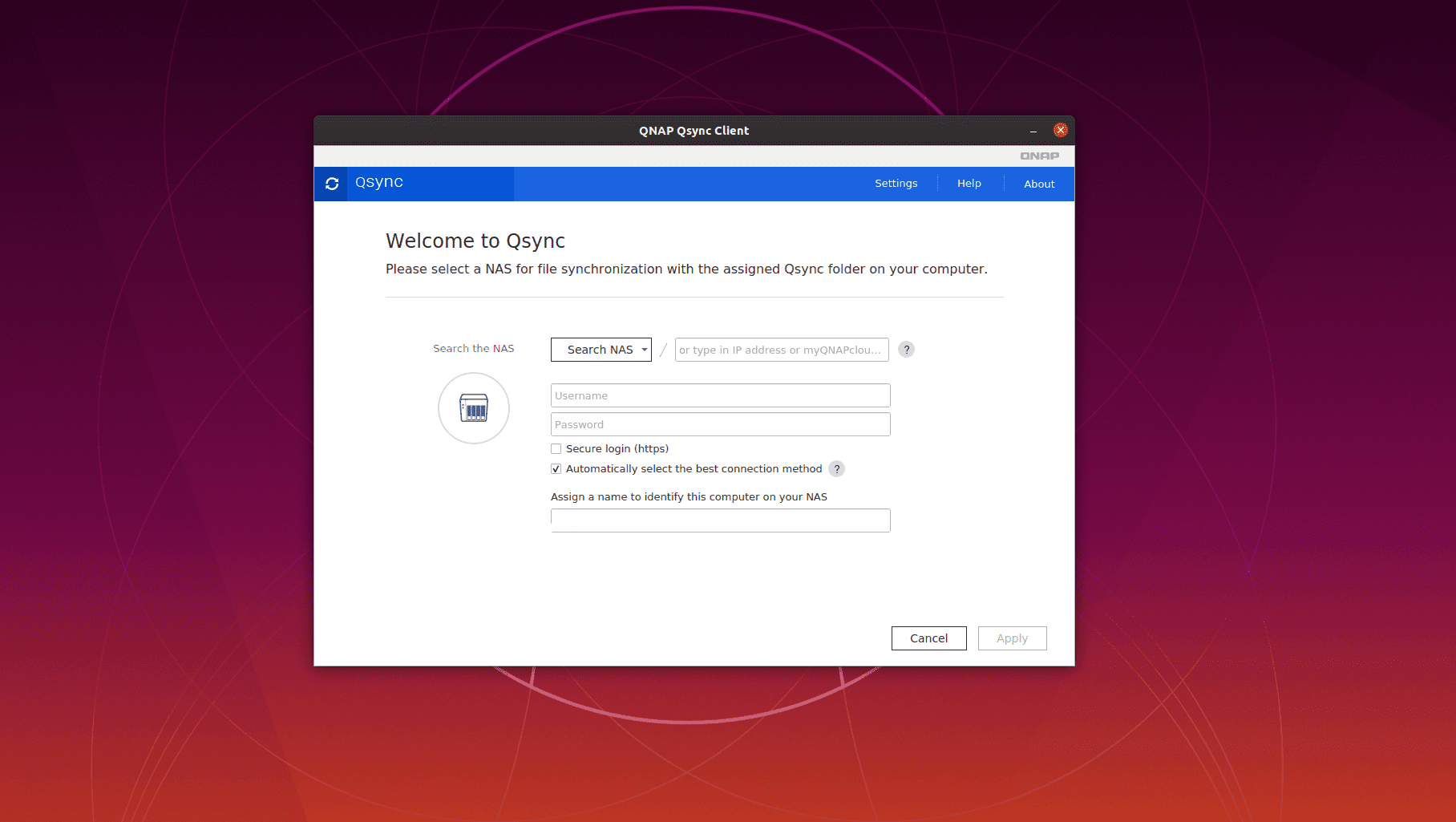Open the Settings menu
Viewport: 1456px width, 822px height.
tap(896, 184)
